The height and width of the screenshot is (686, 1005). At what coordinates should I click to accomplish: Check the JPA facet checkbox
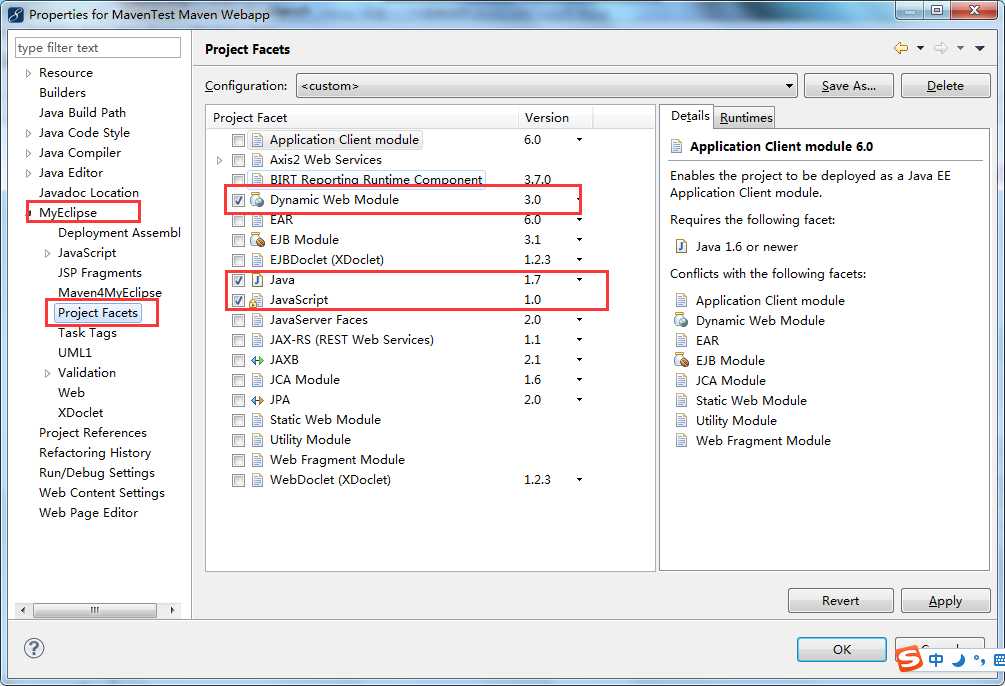pyautogui.click(x=238, y=400)
